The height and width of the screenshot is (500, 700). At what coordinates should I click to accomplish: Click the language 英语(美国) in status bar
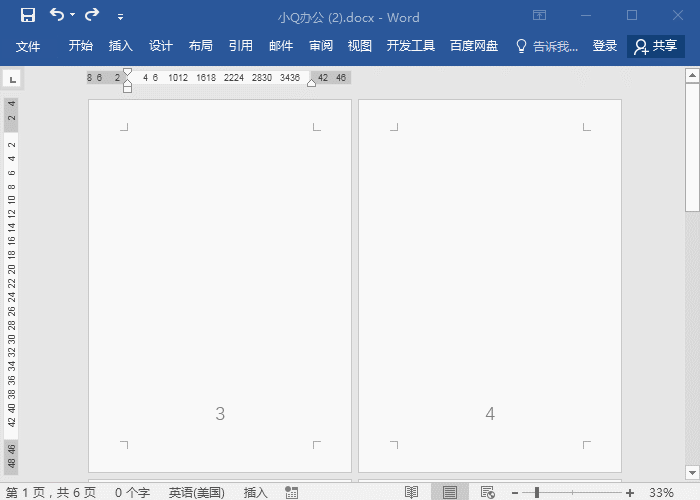coord(196,492)
